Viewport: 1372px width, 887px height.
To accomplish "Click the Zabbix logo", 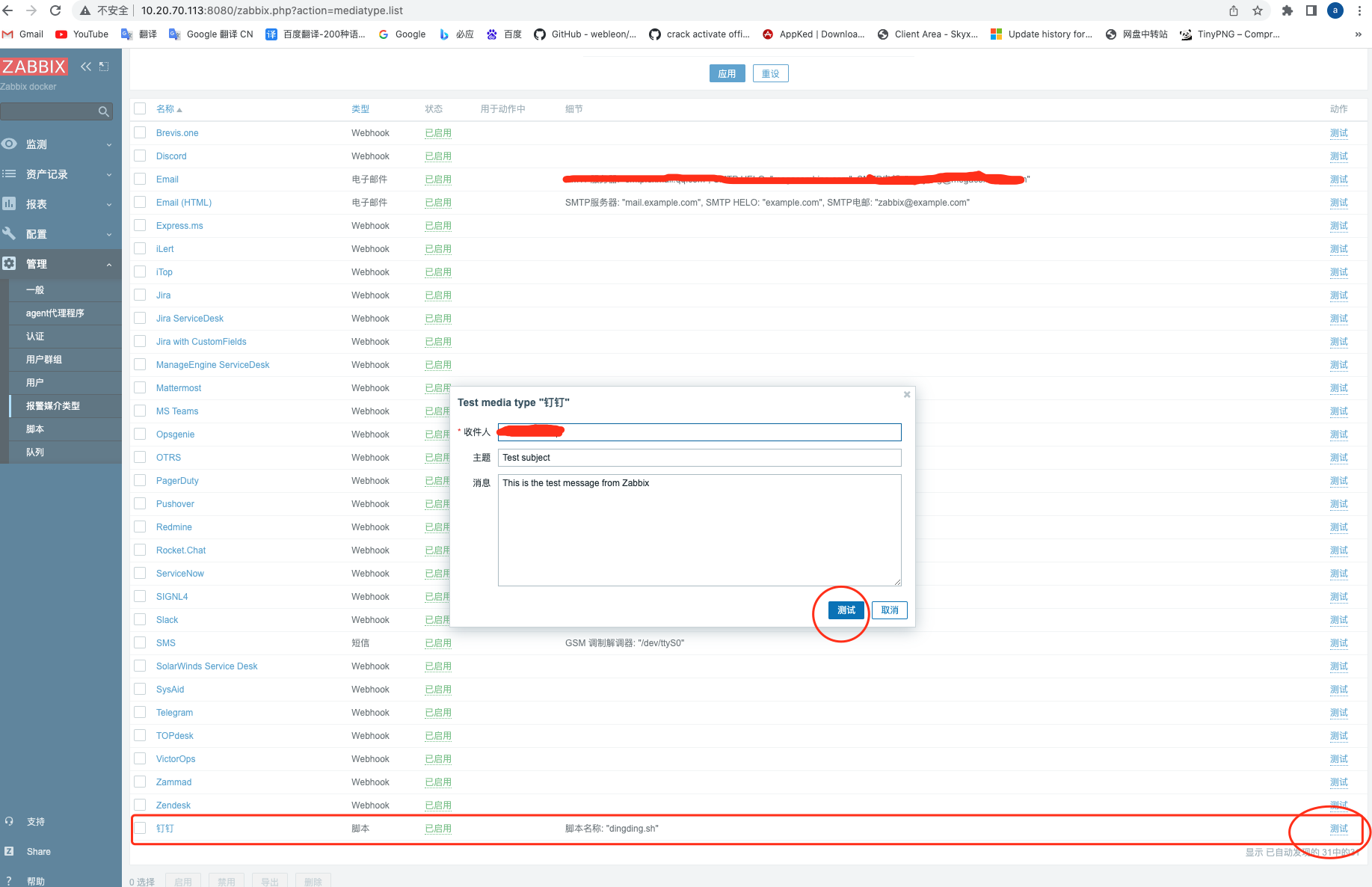I will tap(34, 67).
